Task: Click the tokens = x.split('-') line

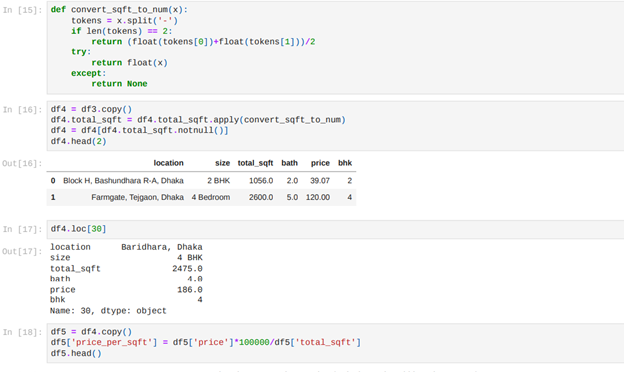Action: pos(124,21)
